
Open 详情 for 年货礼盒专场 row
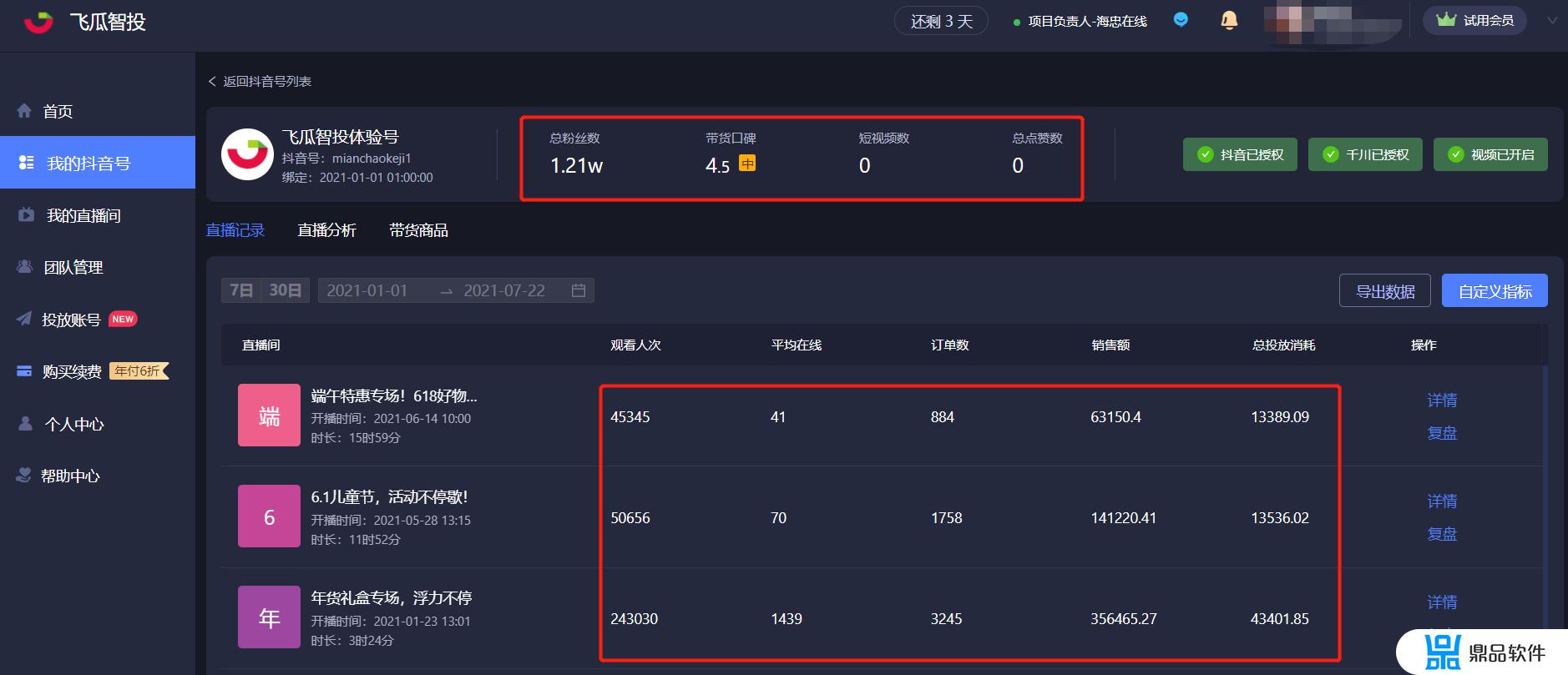pyautogui.click(x=1442, y=602)
